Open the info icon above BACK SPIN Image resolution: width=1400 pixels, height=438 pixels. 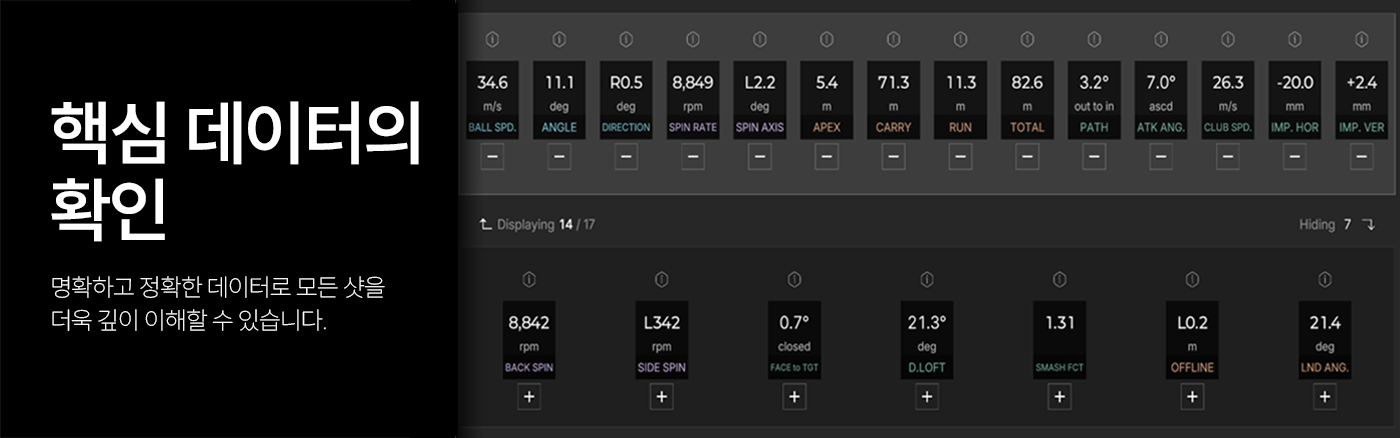pos(530,278)
